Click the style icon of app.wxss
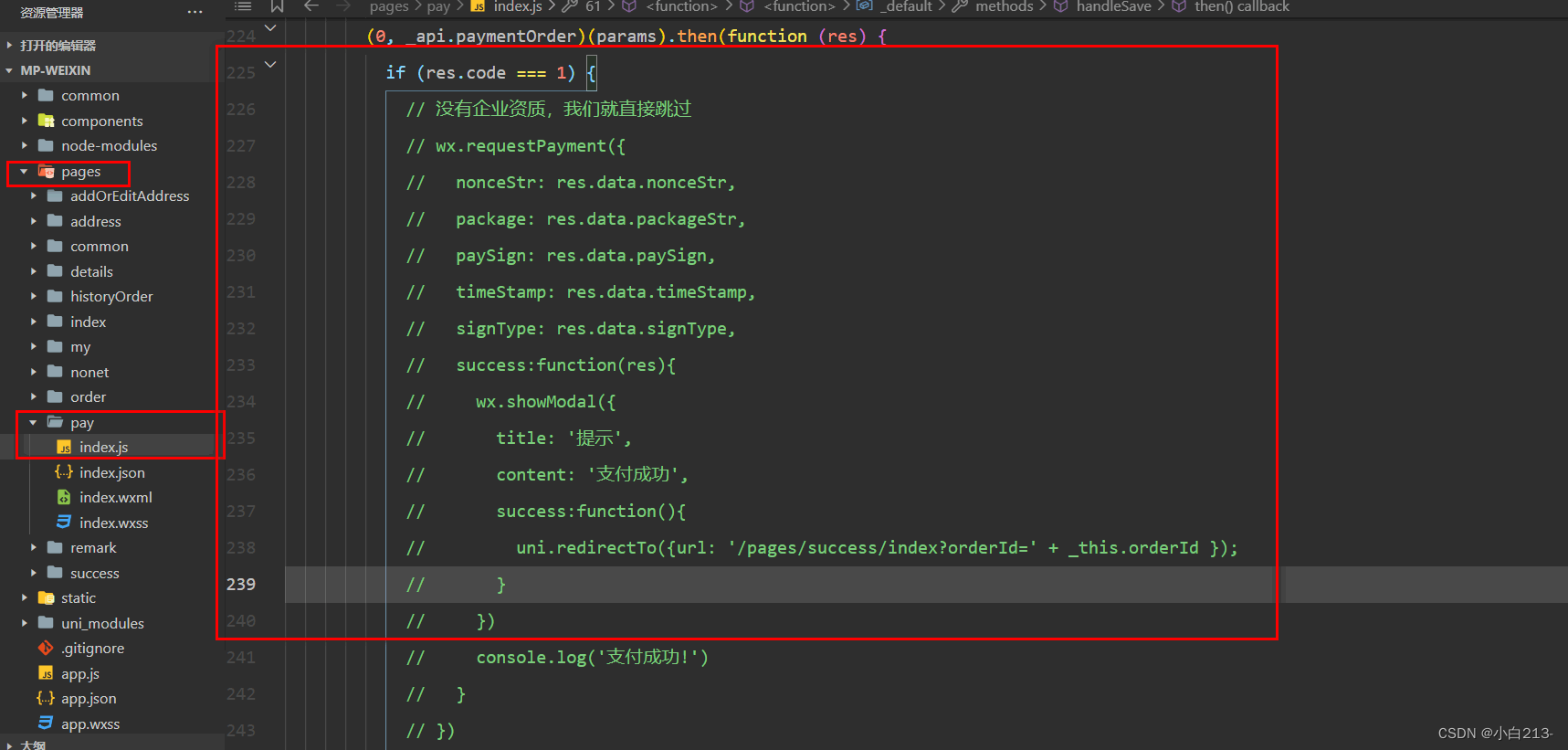Viewport: 1568px width, 750px height. pos(46,724)
